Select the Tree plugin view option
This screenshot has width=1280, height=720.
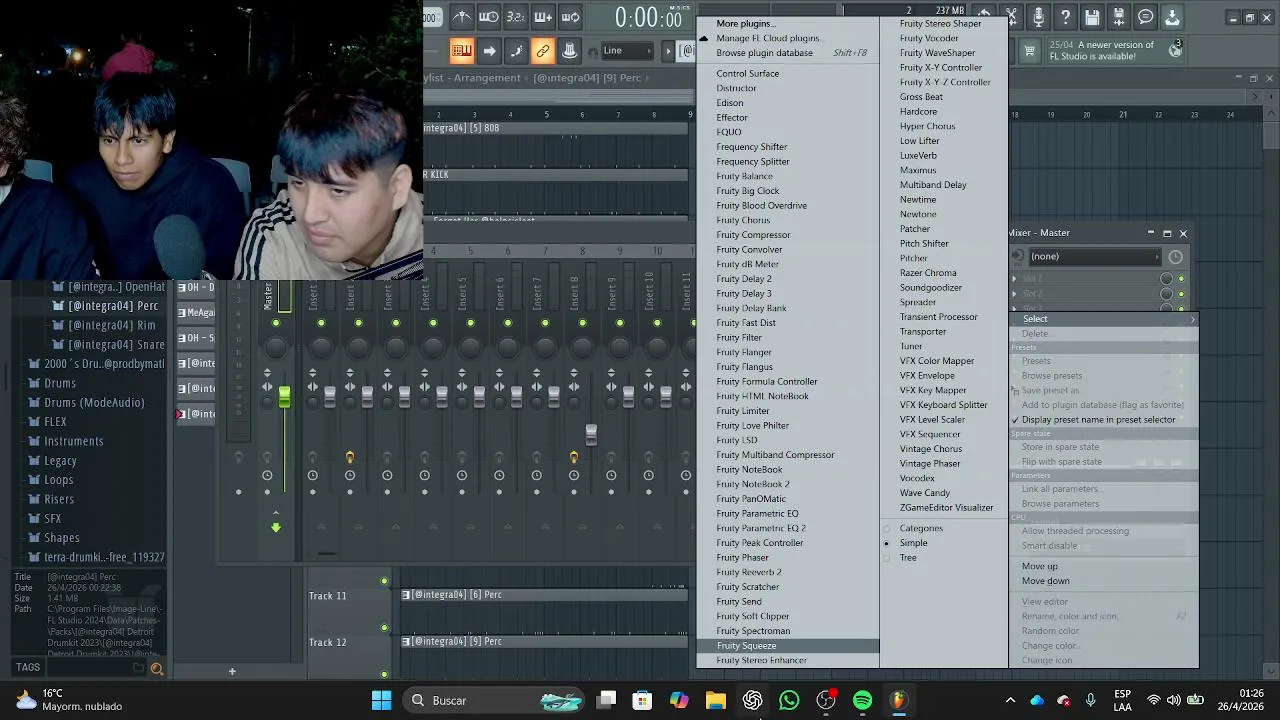(908, 558)
